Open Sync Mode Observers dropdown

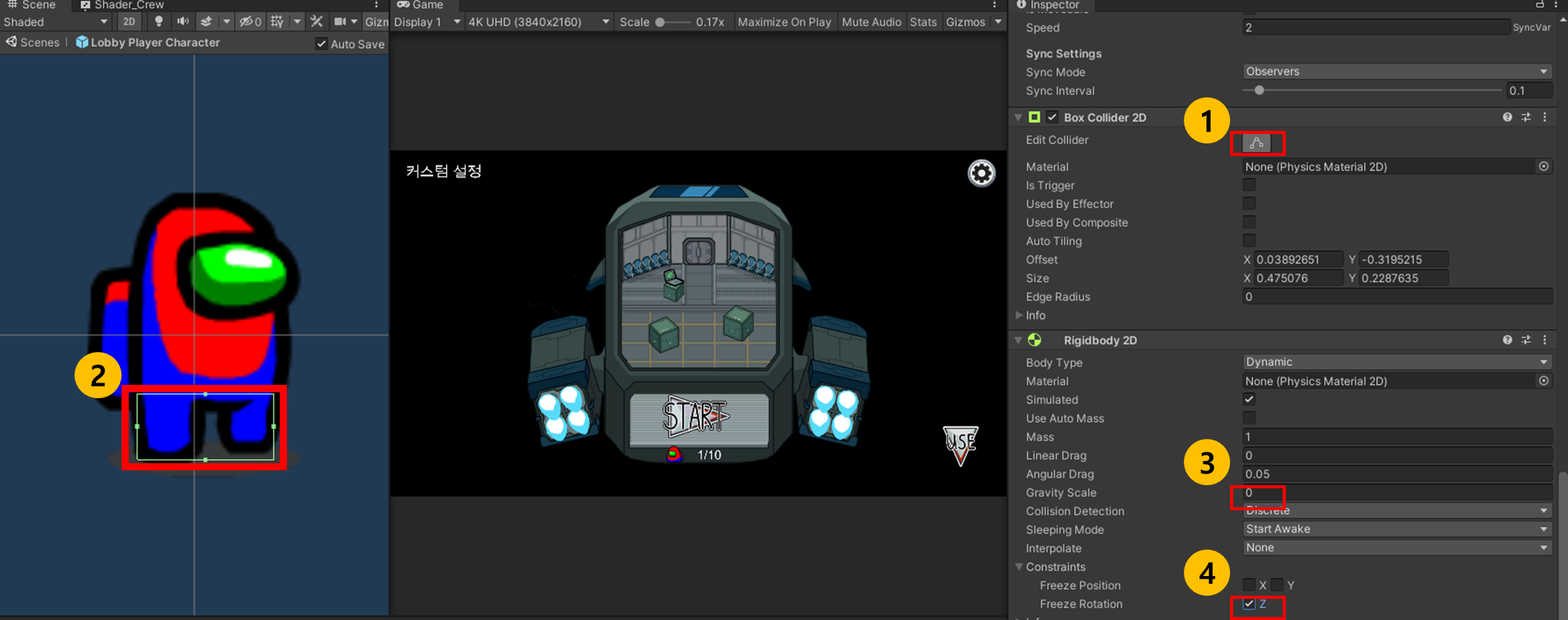click(1397, 71)
